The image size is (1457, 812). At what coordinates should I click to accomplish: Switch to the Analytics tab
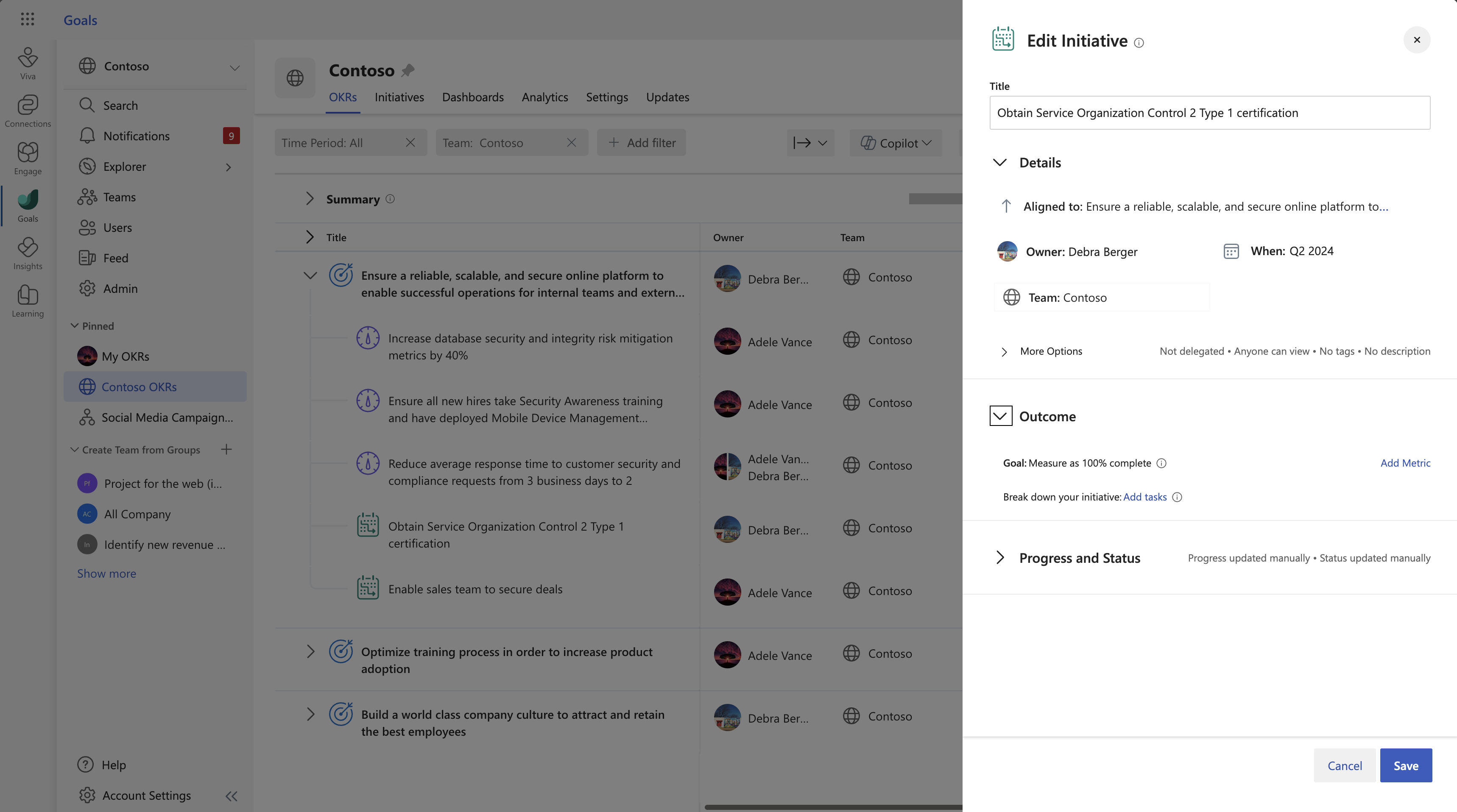coord(544,97)
